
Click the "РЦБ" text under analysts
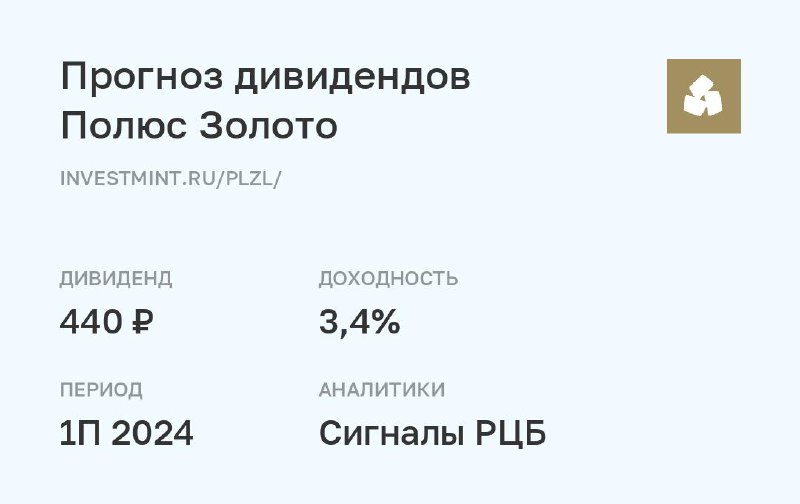(509, 434)
